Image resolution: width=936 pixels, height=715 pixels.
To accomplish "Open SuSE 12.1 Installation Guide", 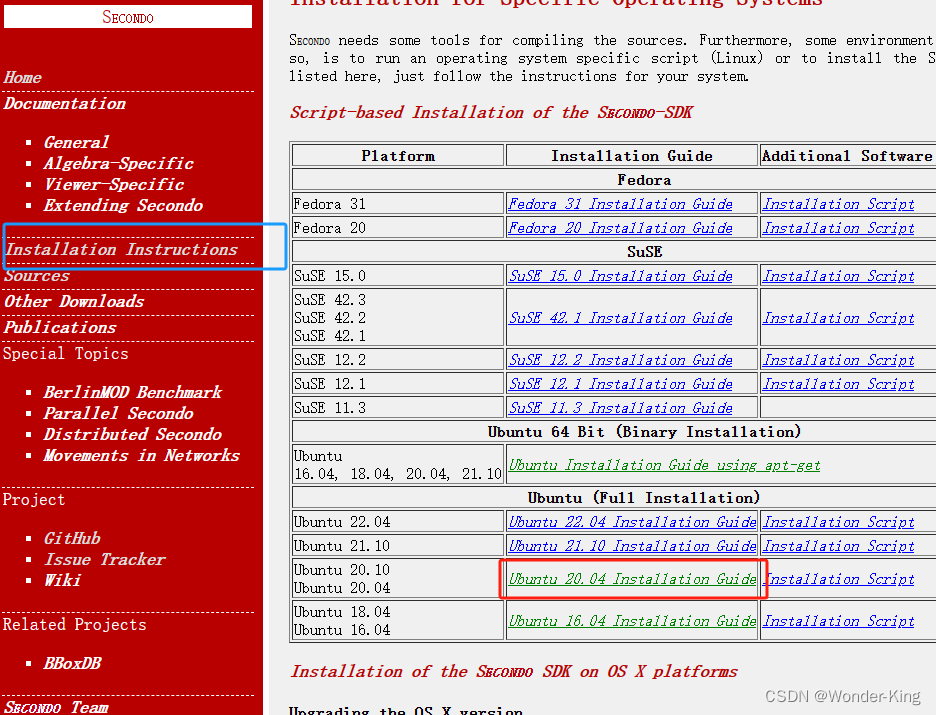I will 620,384.
